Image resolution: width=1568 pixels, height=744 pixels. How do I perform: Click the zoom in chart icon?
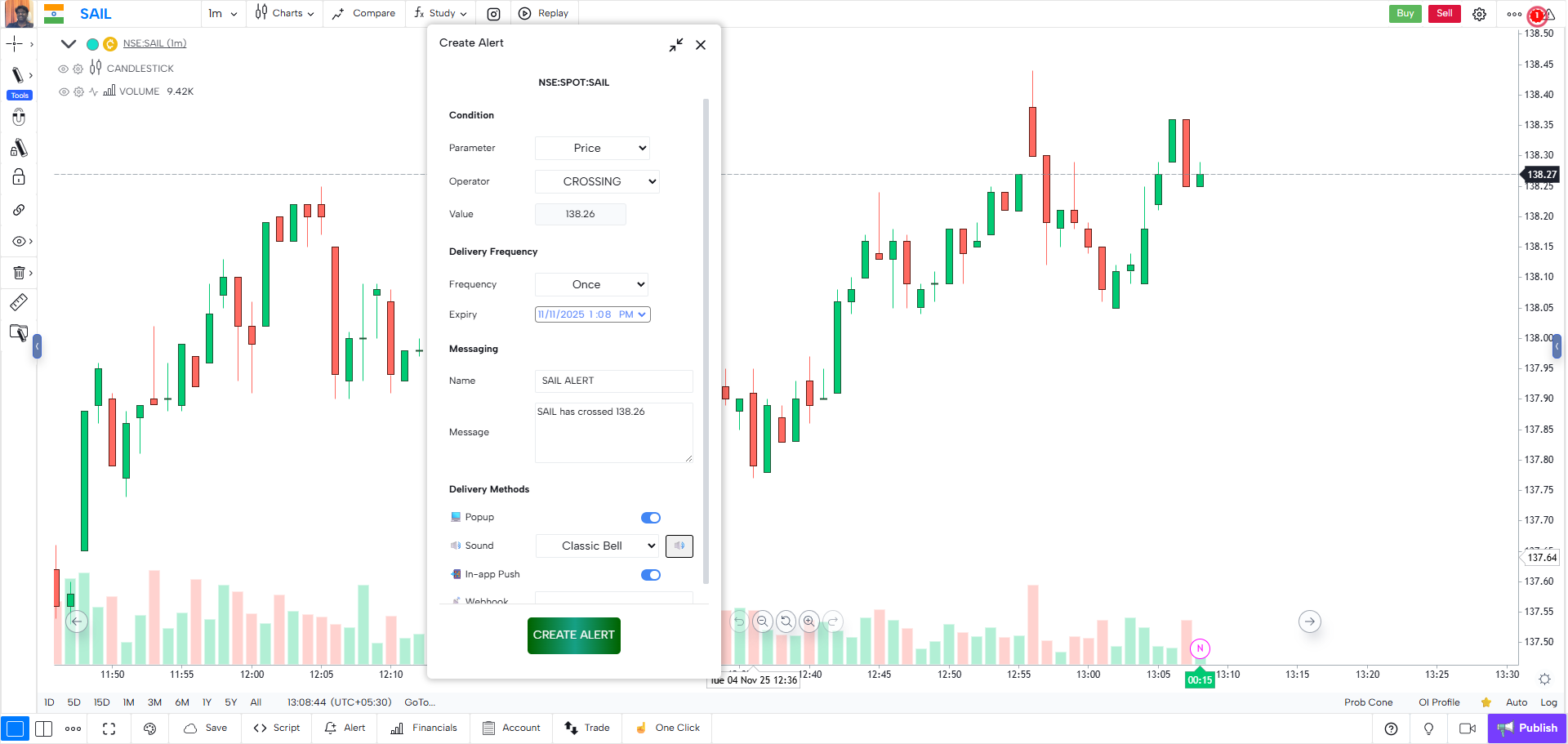click(808, 621)
